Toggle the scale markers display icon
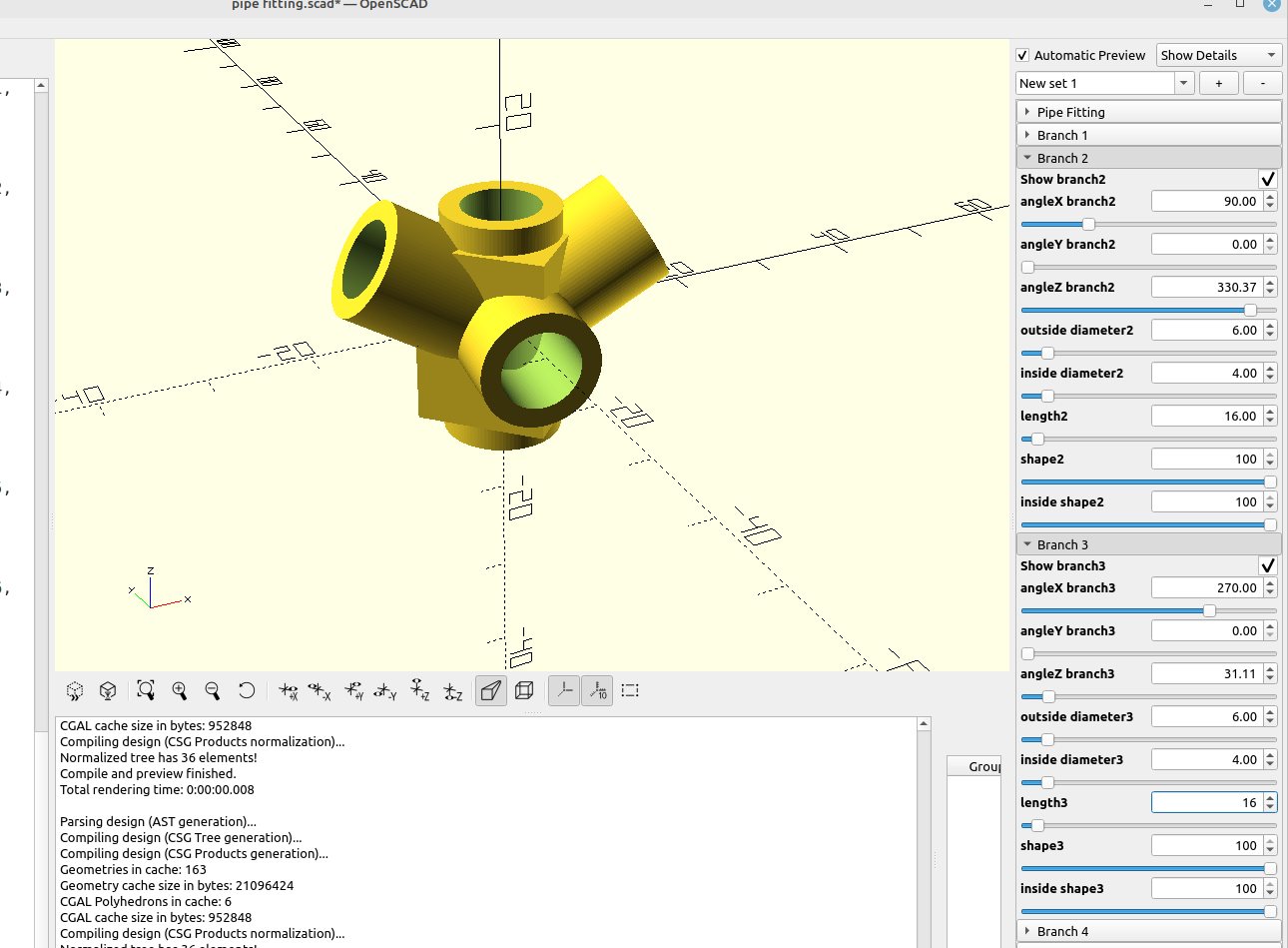Viewport: 1288px width, 948px height. [596, 690]
